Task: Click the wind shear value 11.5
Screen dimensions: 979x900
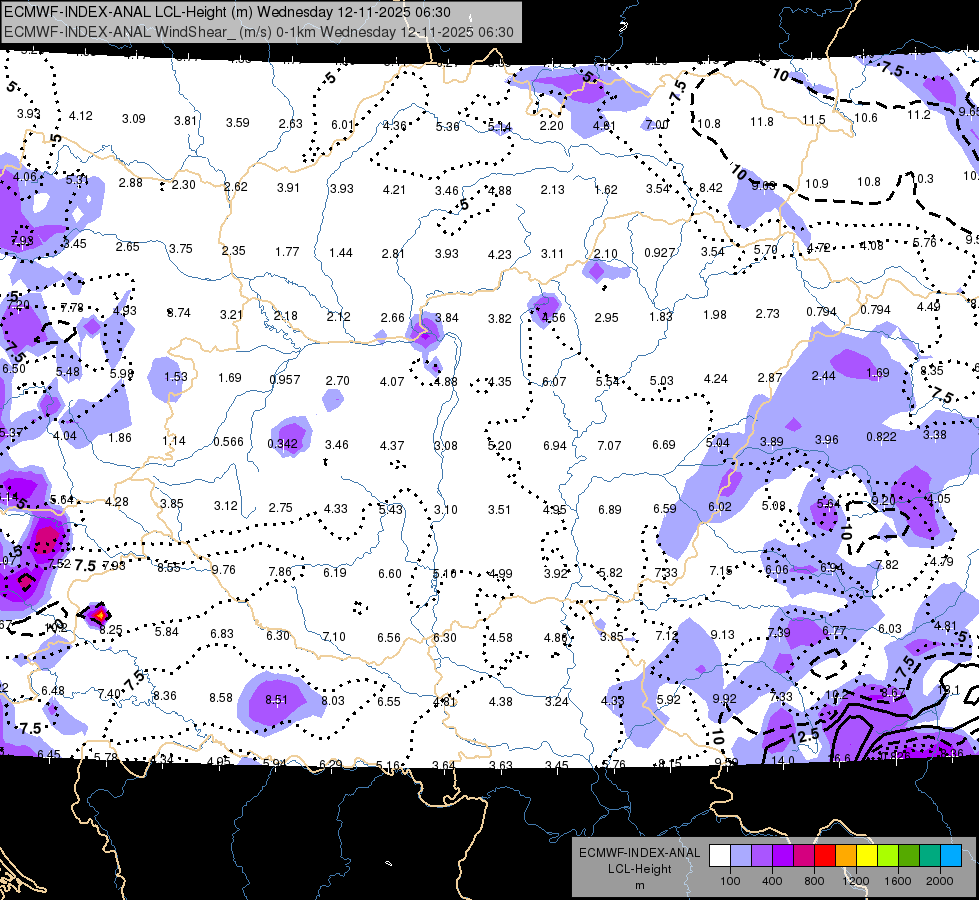Action: (814, 119)
